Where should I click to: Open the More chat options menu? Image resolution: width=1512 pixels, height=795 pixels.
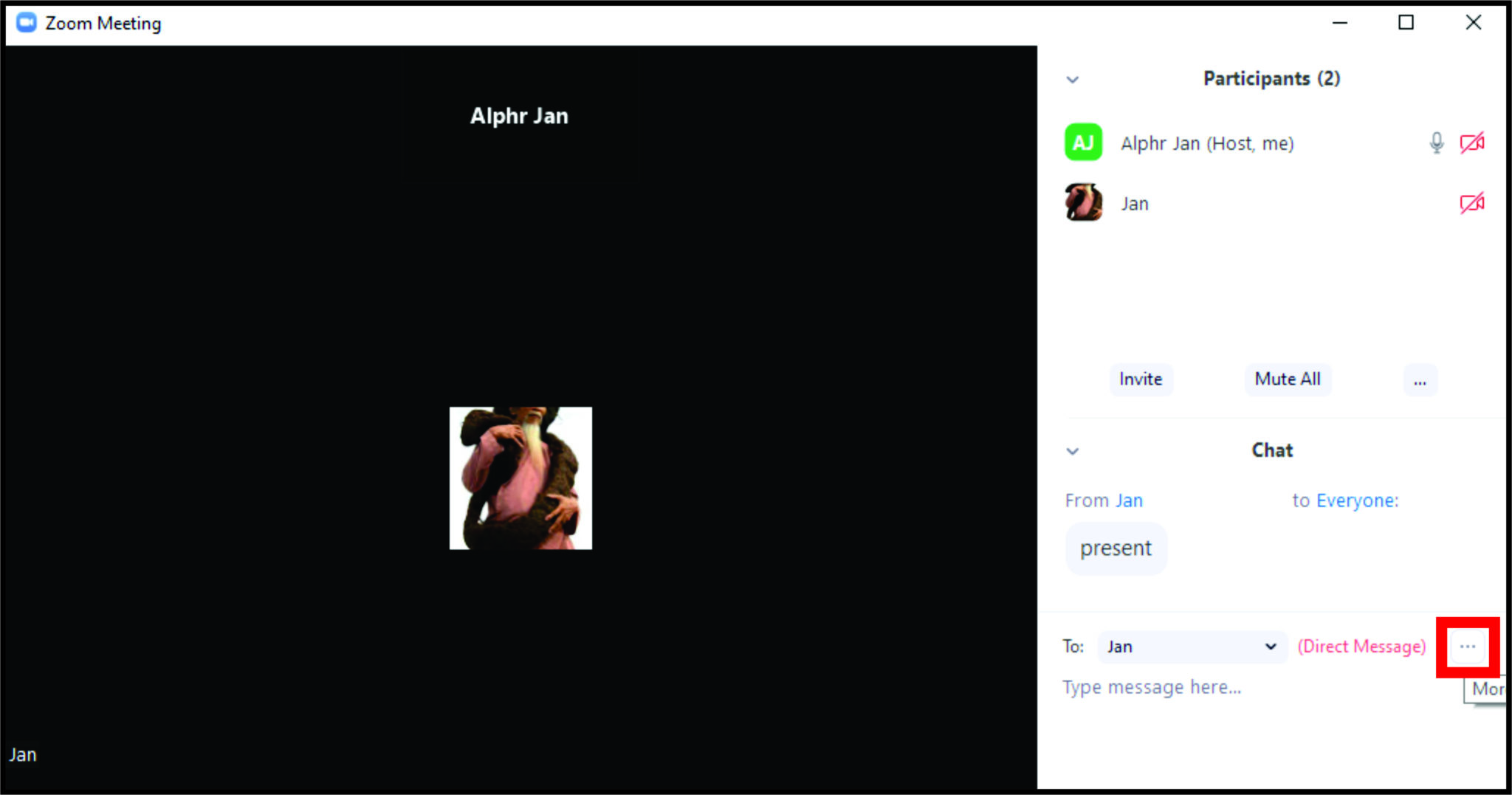[x=1466, y=646]
